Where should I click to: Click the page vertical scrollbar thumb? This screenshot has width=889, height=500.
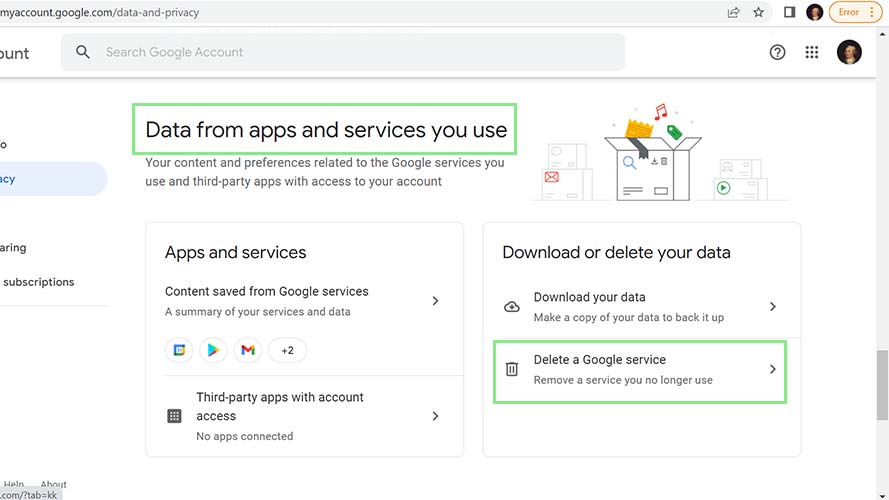click(x=882, y=385)
